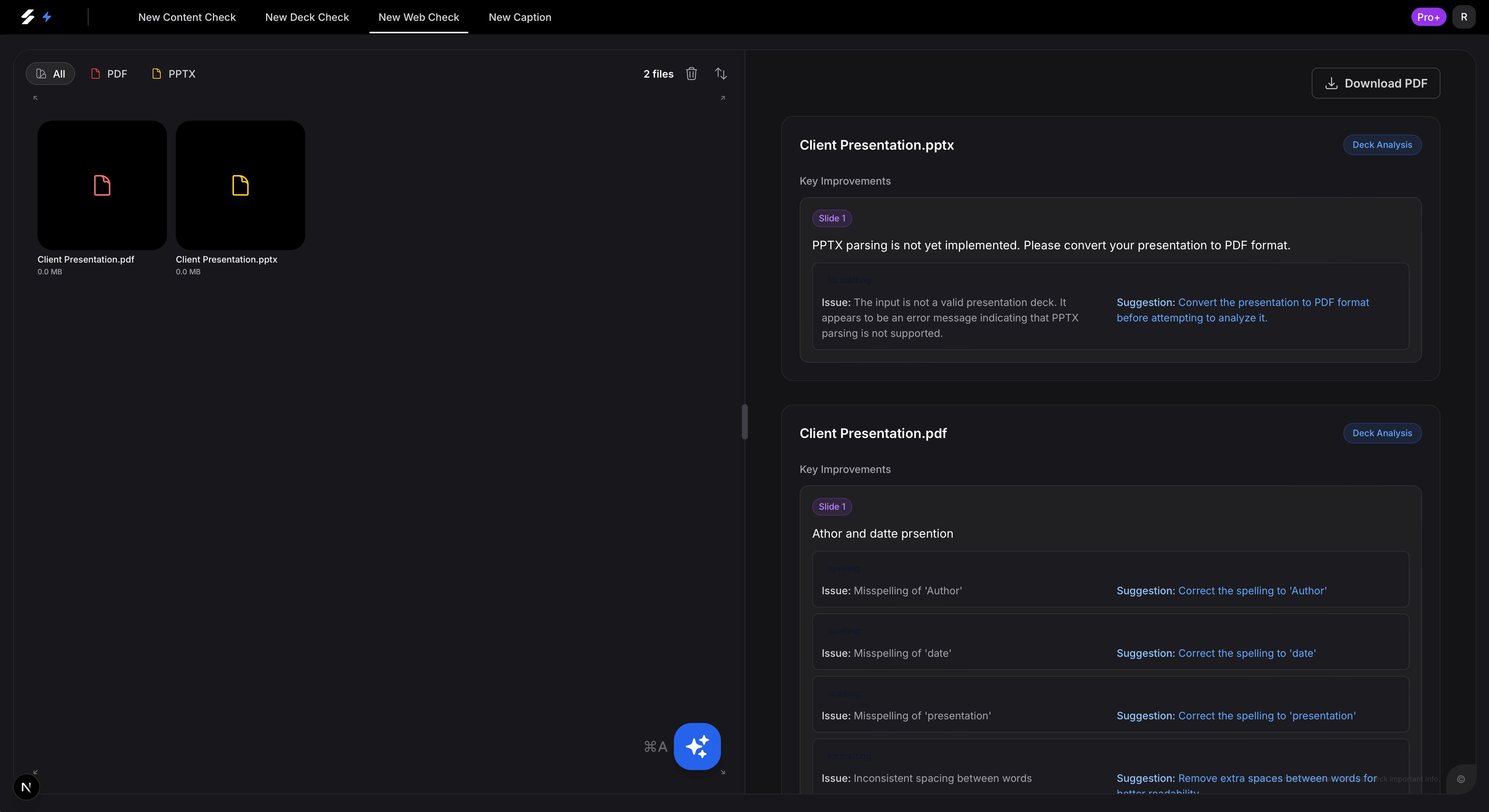Image resolution: width=1489 pixels, height=812 pixels.
Task: Delete files with the trash icon
Action: [691, 74]
